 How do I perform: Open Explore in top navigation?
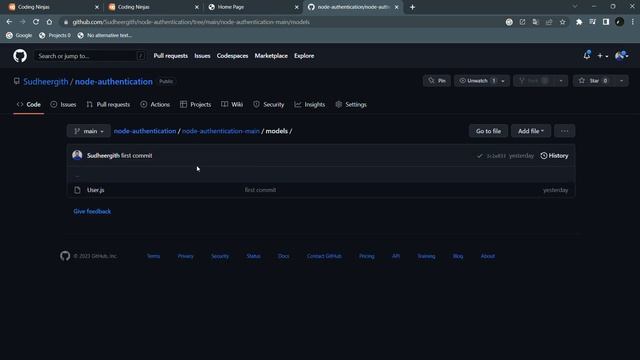[304, 56]
